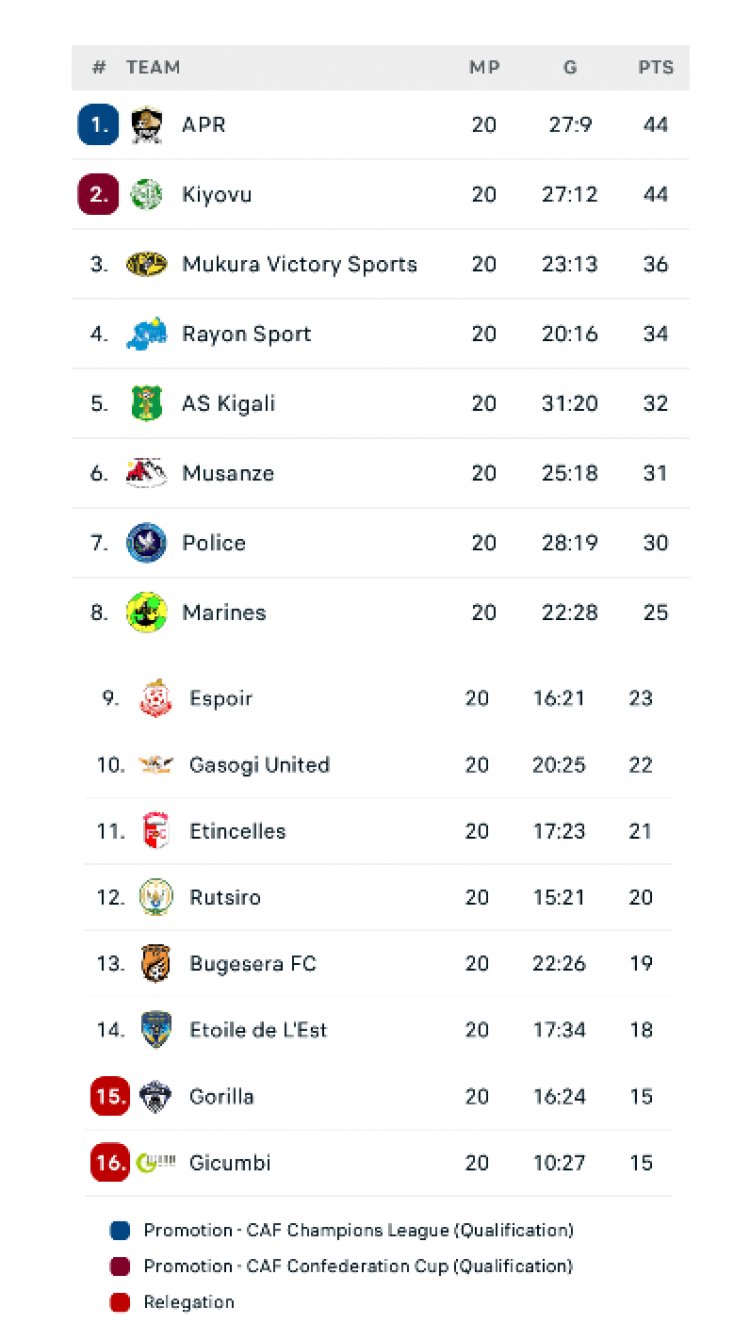Sort by MP column header
750x1340 pixels.
tap(484, 68)
